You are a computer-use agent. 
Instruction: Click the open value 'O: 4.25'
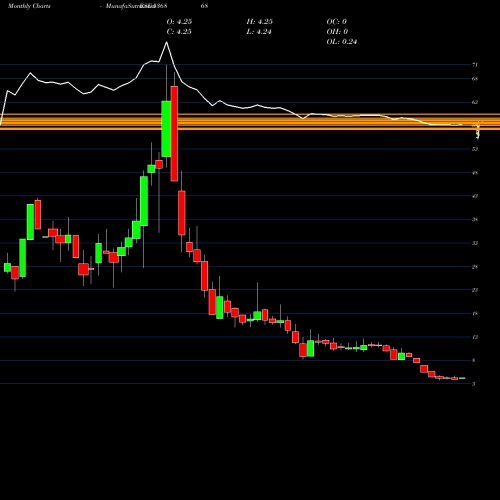click(x=179, y=22)
